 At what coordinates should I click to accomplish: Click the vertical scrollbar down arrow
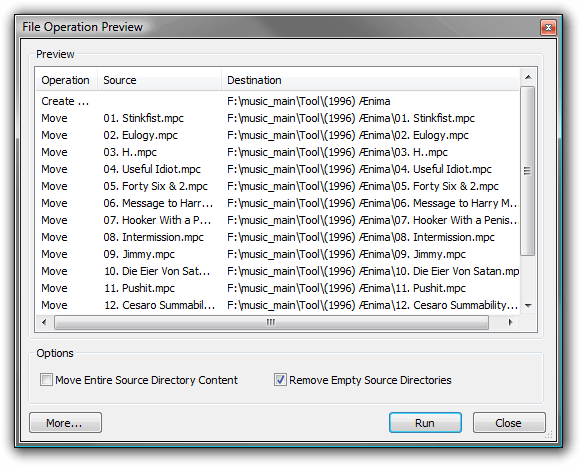pyautogui.click(x=528, y=306)
